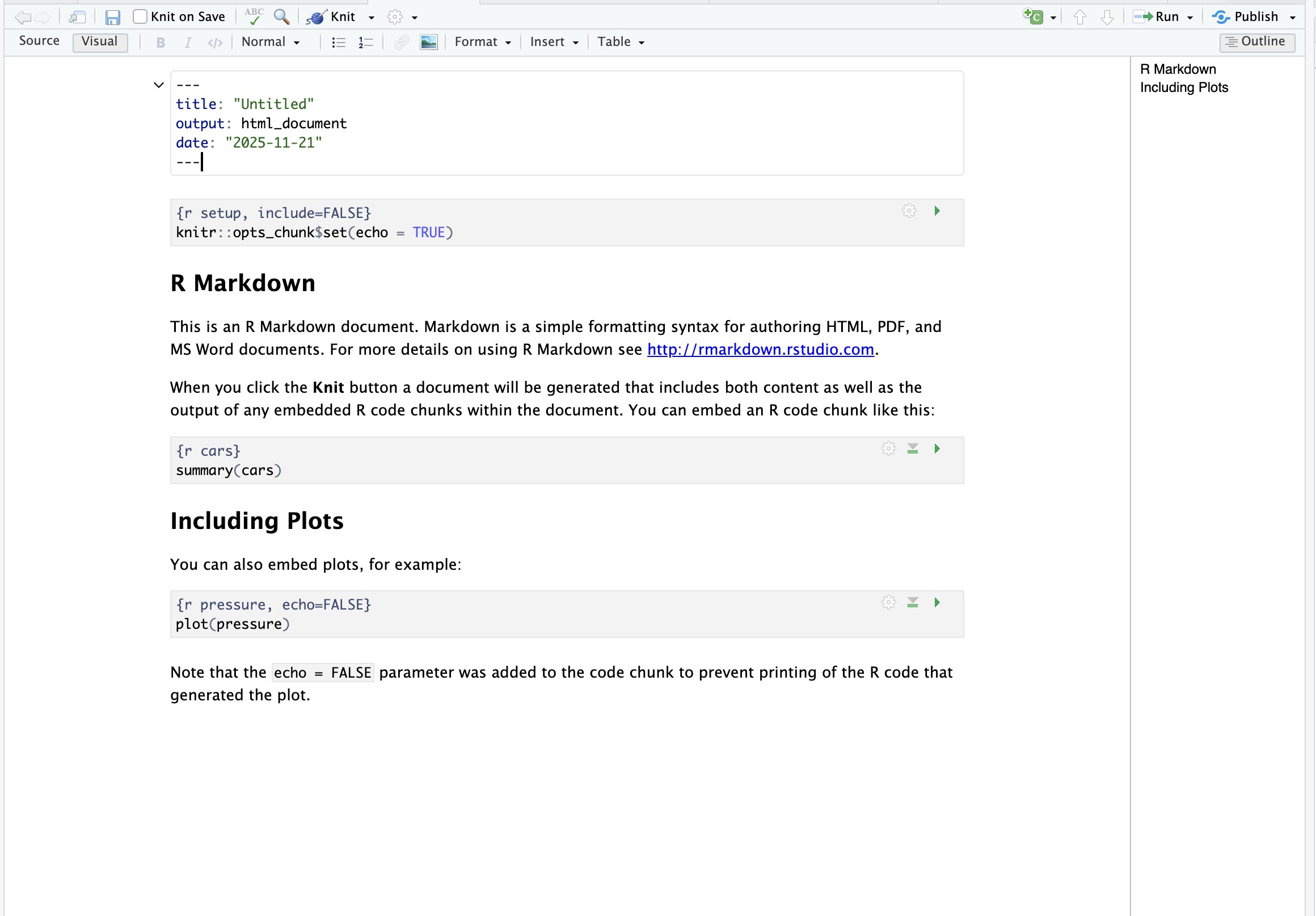Run the cars chunk play button

(937, 448)
